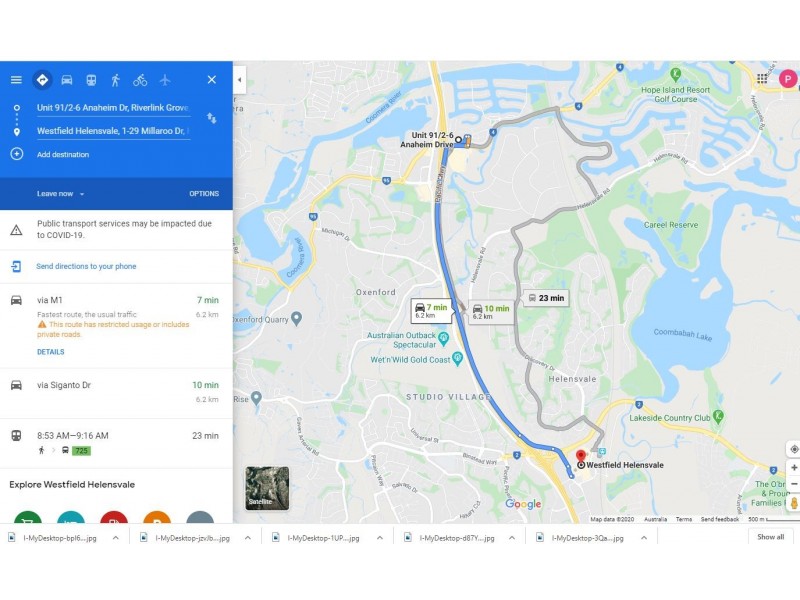Screen dimensions: 800x600
Task: Select the cycling travel mode icon
Action: click(140, 80)
